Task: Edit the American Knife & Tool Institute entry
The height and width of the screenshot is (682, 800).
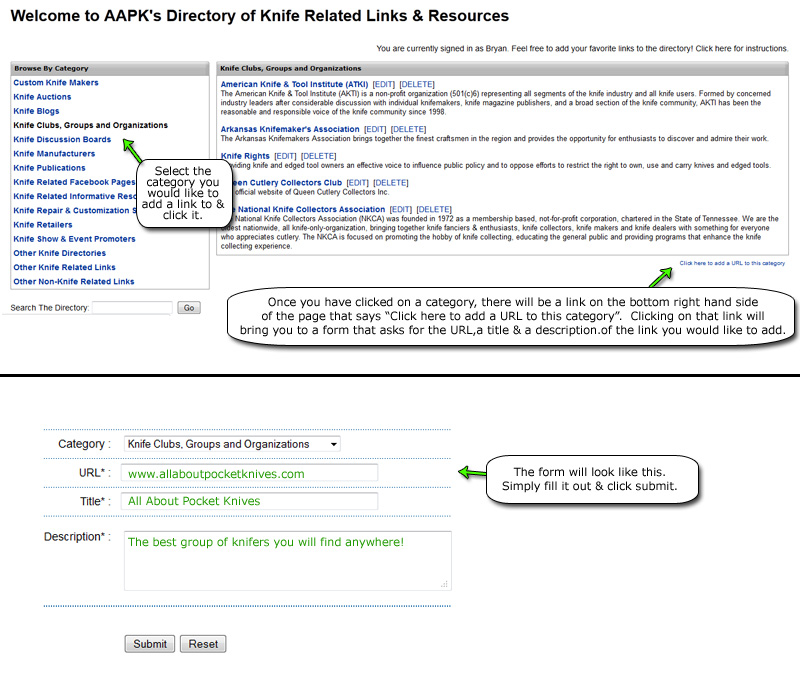Action: click(x=384, y=85)
